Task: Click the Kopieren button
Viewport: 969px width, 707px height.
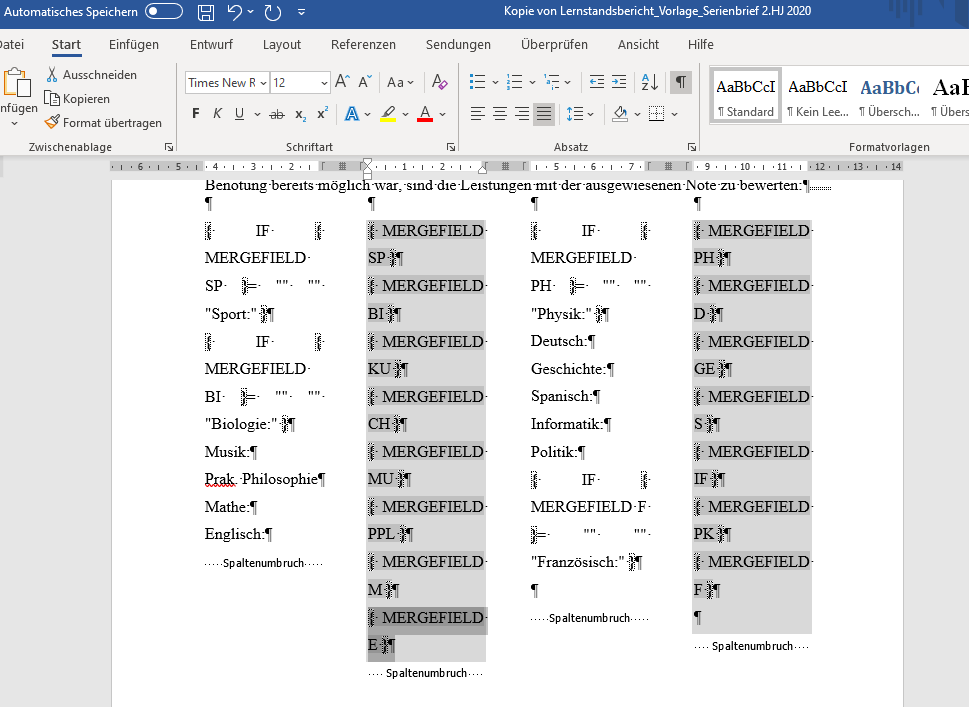Action: 77,99
